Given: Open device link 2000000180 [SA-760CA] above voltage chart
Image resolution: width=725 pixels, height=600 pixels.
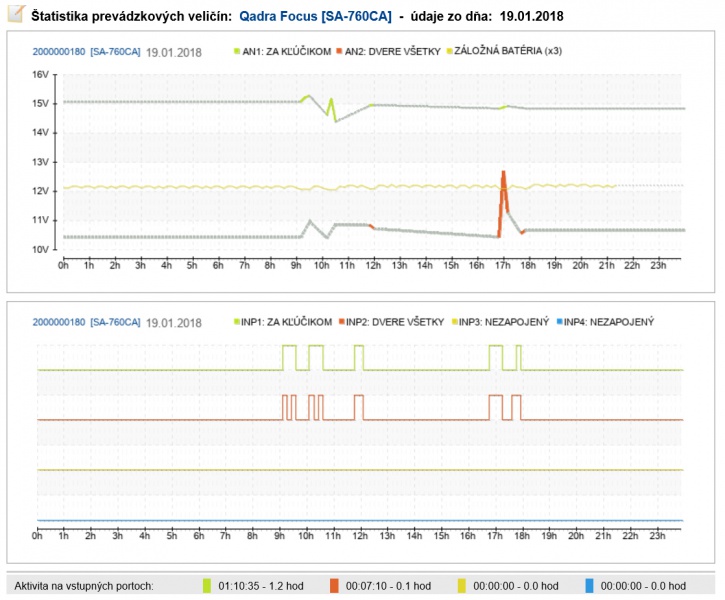Looking at the screenshot, I should [86, 52].
